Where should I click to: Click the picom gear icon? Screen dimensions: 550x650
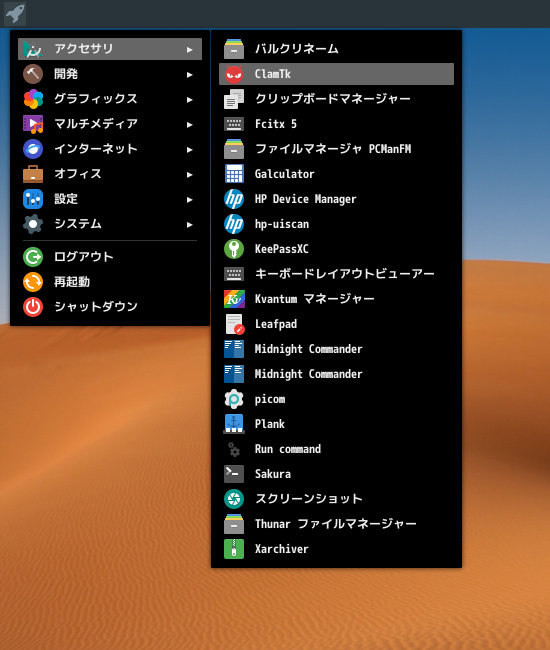point(234,399)
